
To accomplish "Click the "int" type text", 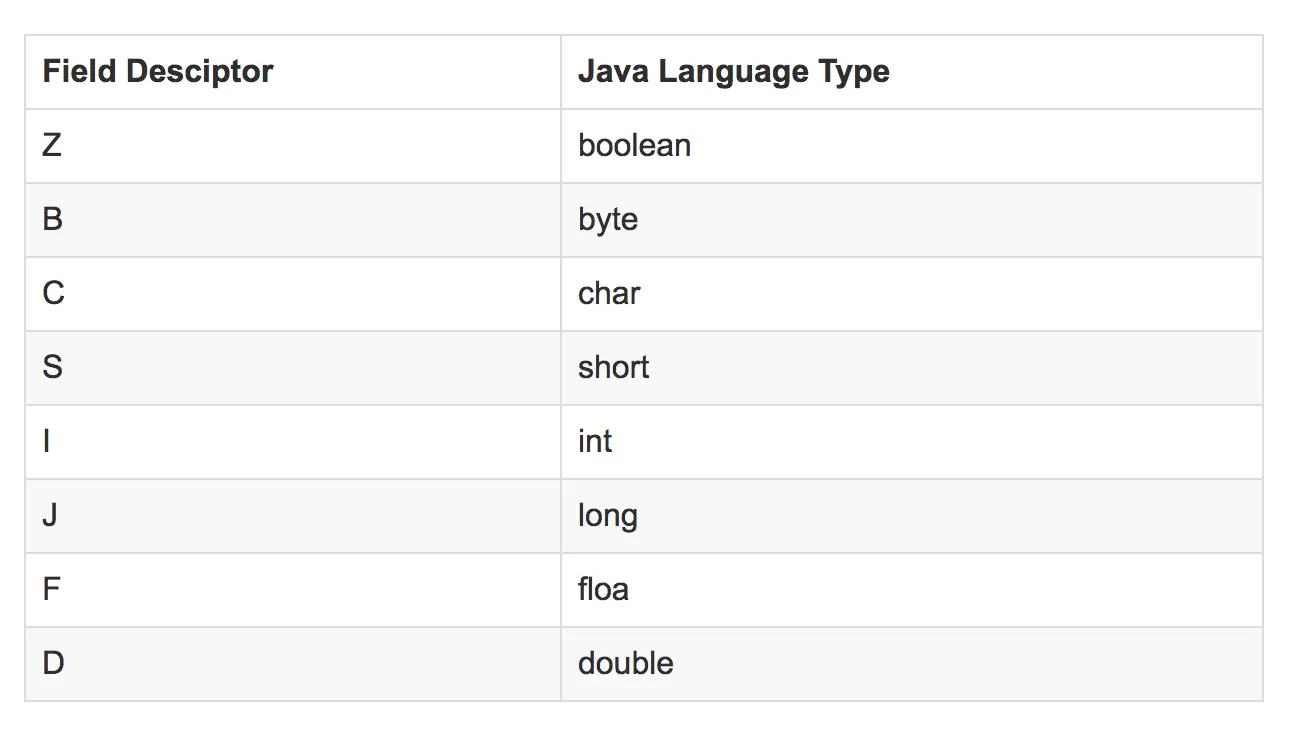I will click(595, 442).
